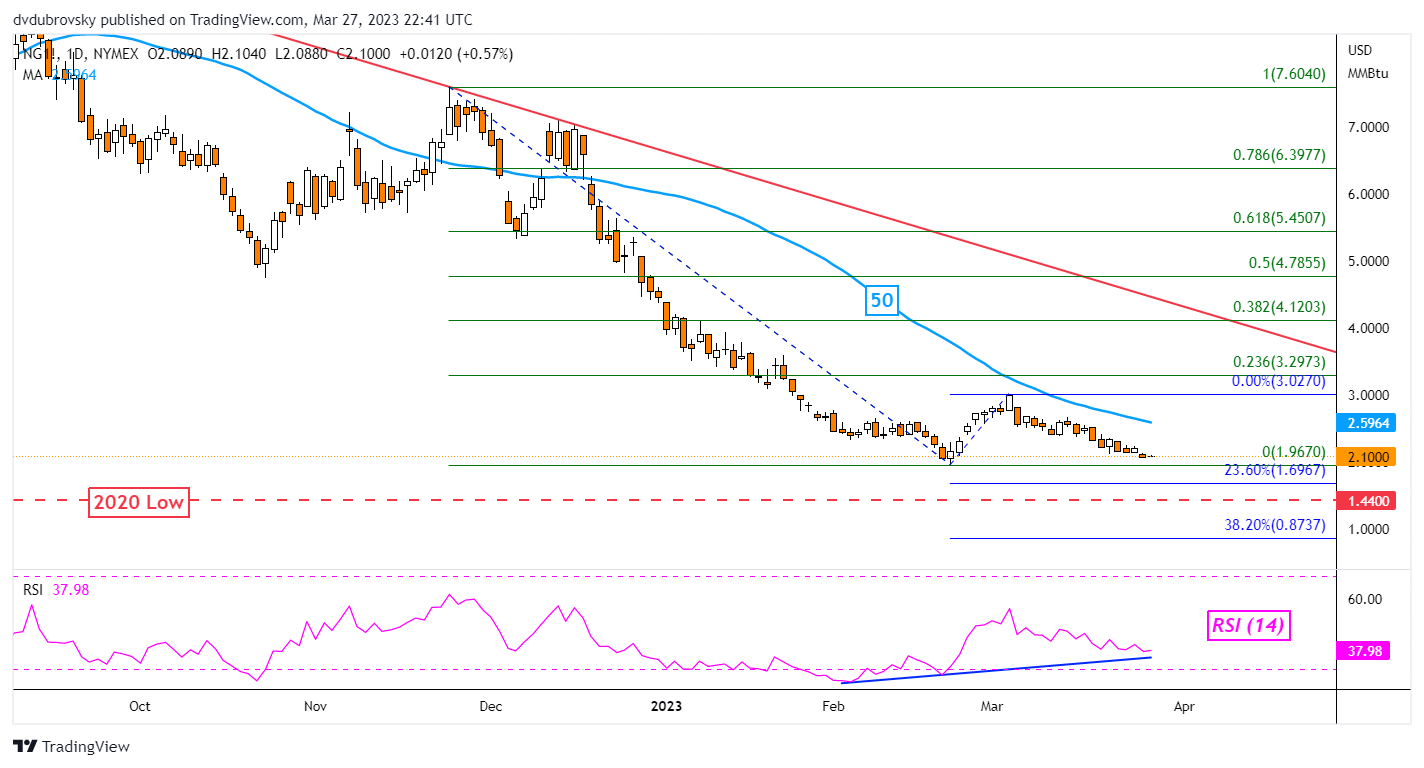1424x768 pixels.
Task: Click the Feb label on time axis
Action: [x=832, y=706]
